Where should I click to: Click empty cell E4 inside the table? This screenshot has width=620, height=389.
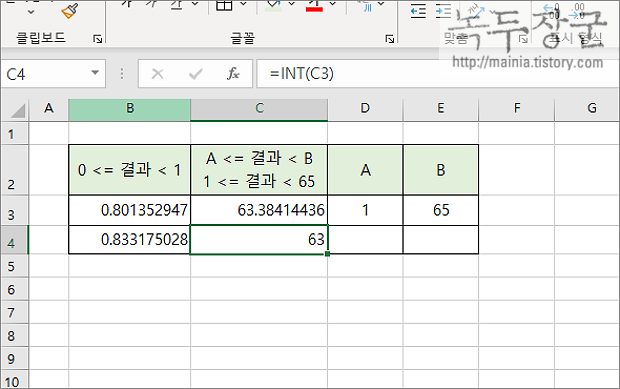point(440,240)
